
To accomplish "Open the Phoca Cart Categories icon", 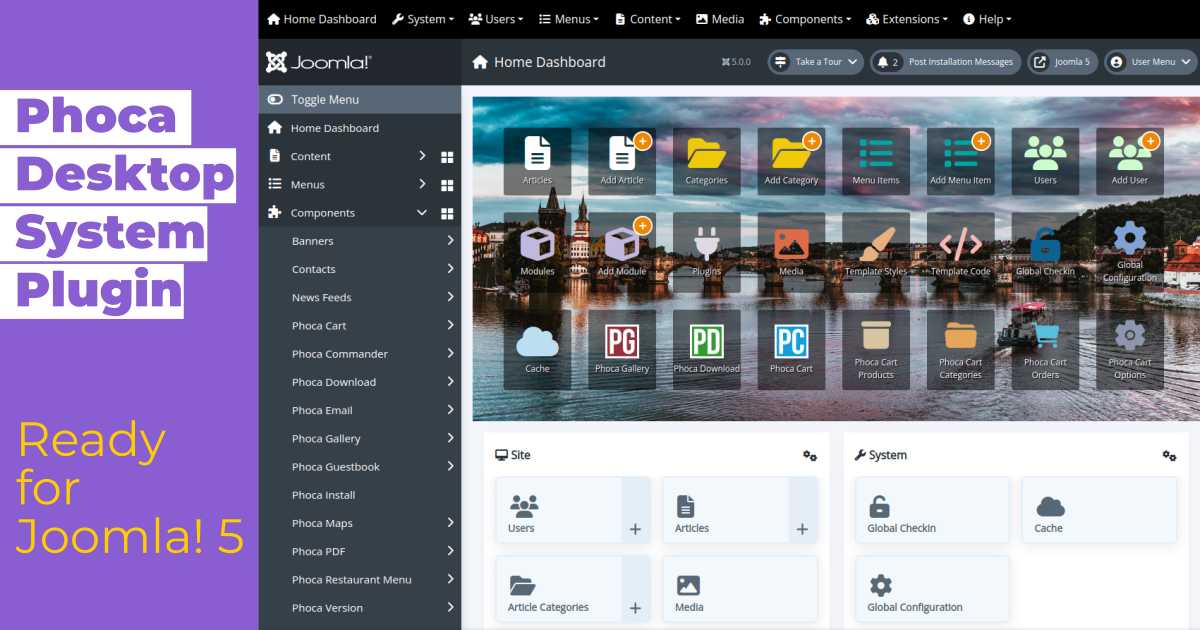I will point(960,349).
